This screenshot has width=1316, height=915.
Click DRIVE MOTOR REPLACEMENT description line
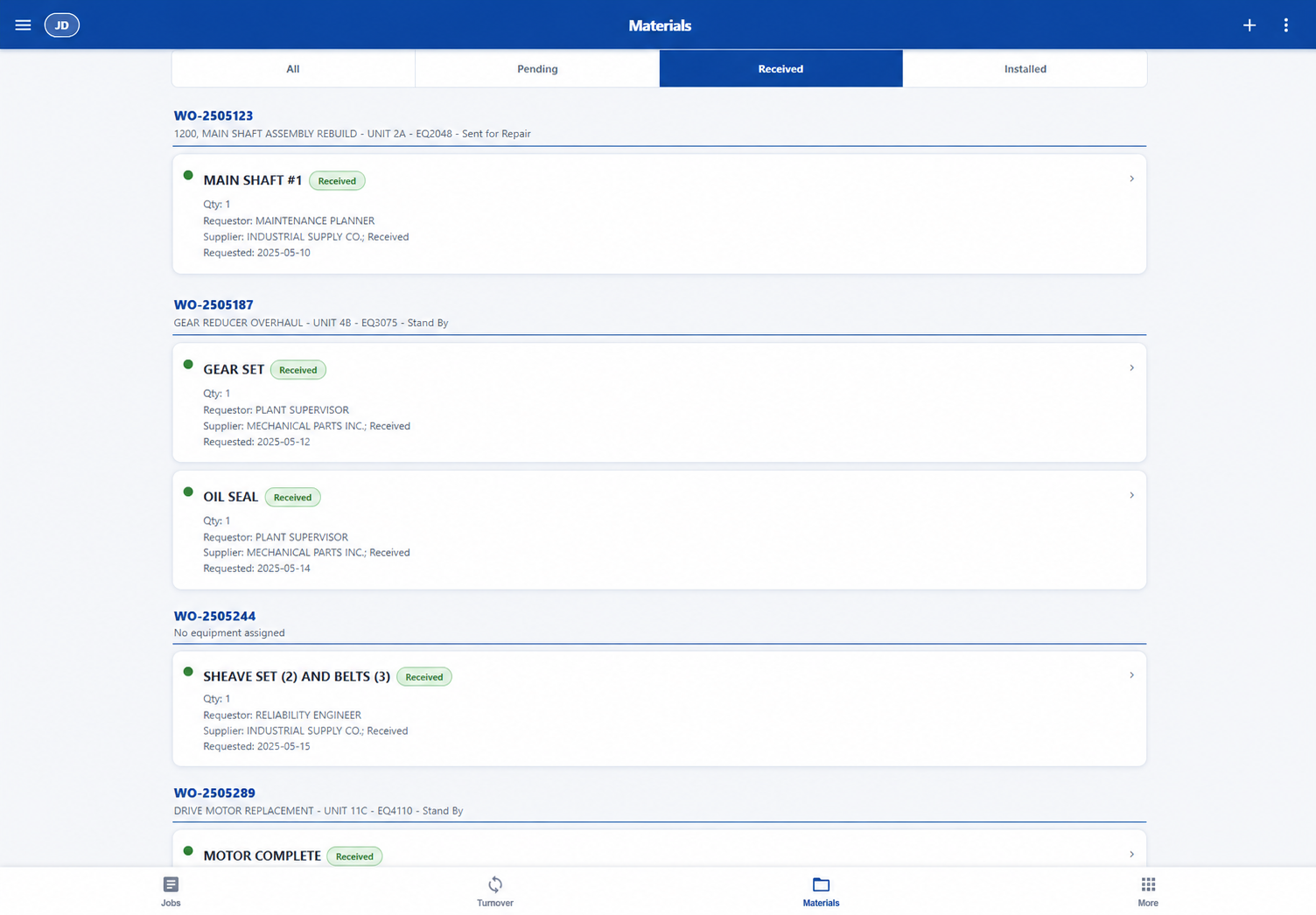coord(318,811)
